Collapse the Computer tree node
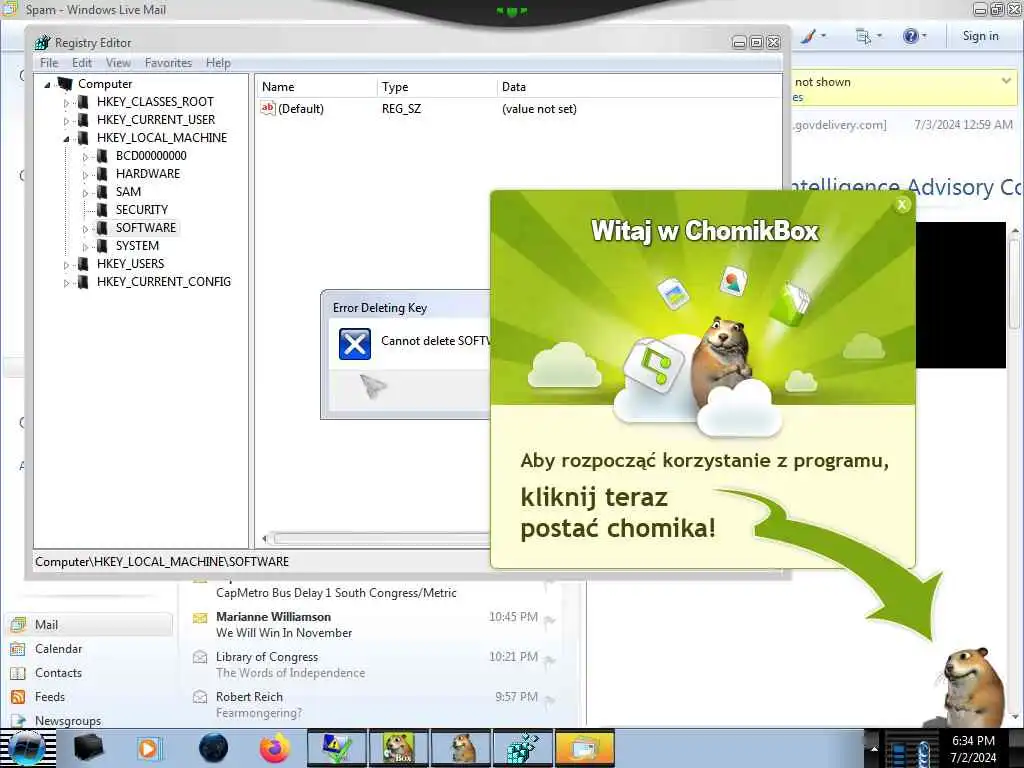This screenshot has width=1024, height=768. click(x=47, y=84)
